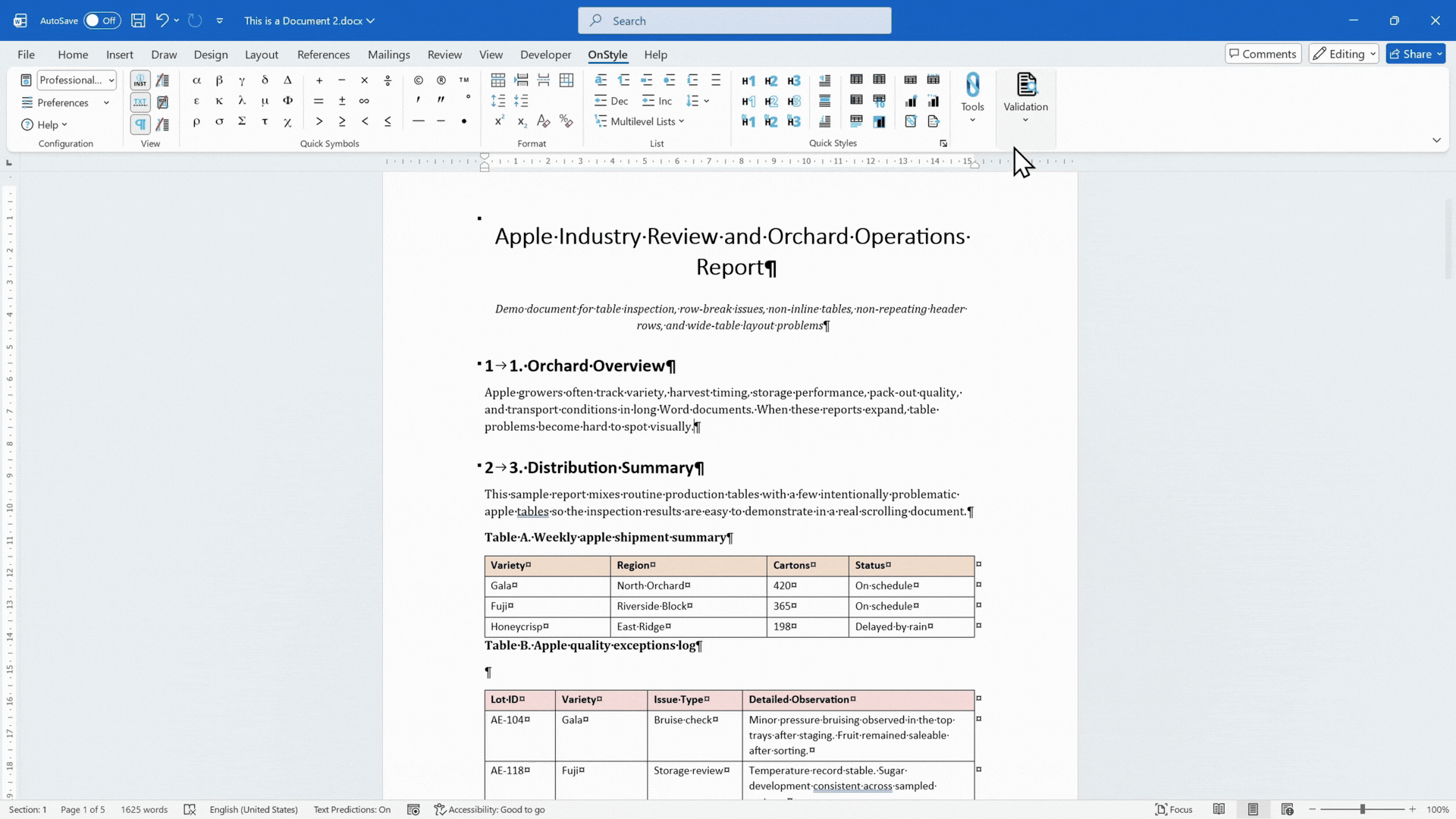Image resolution: width=1456 pixels, height=819 pixels.
Task: Adjust the zoom slider handle
Action: pos(1363,809)
